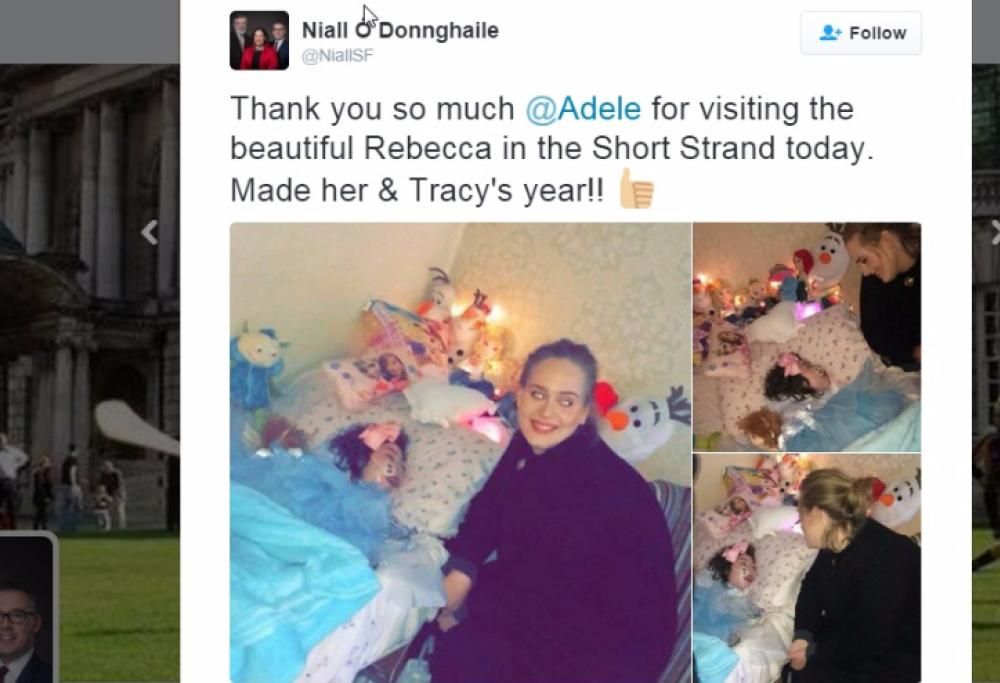This screenshot has height=683, width=1000.
Task: Open the @NiallSF handle link
Action: point(337,55)
